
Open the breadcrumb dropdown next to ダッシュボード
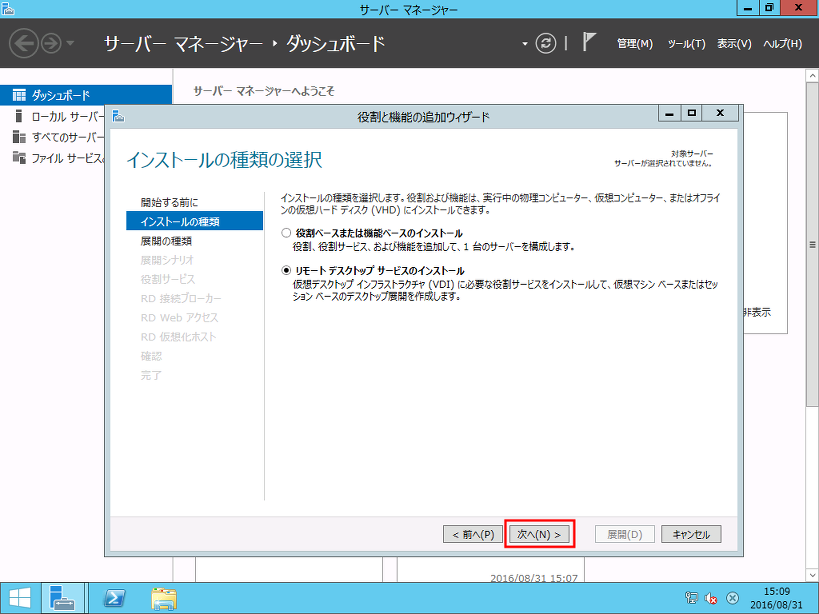tap(526, 43)
